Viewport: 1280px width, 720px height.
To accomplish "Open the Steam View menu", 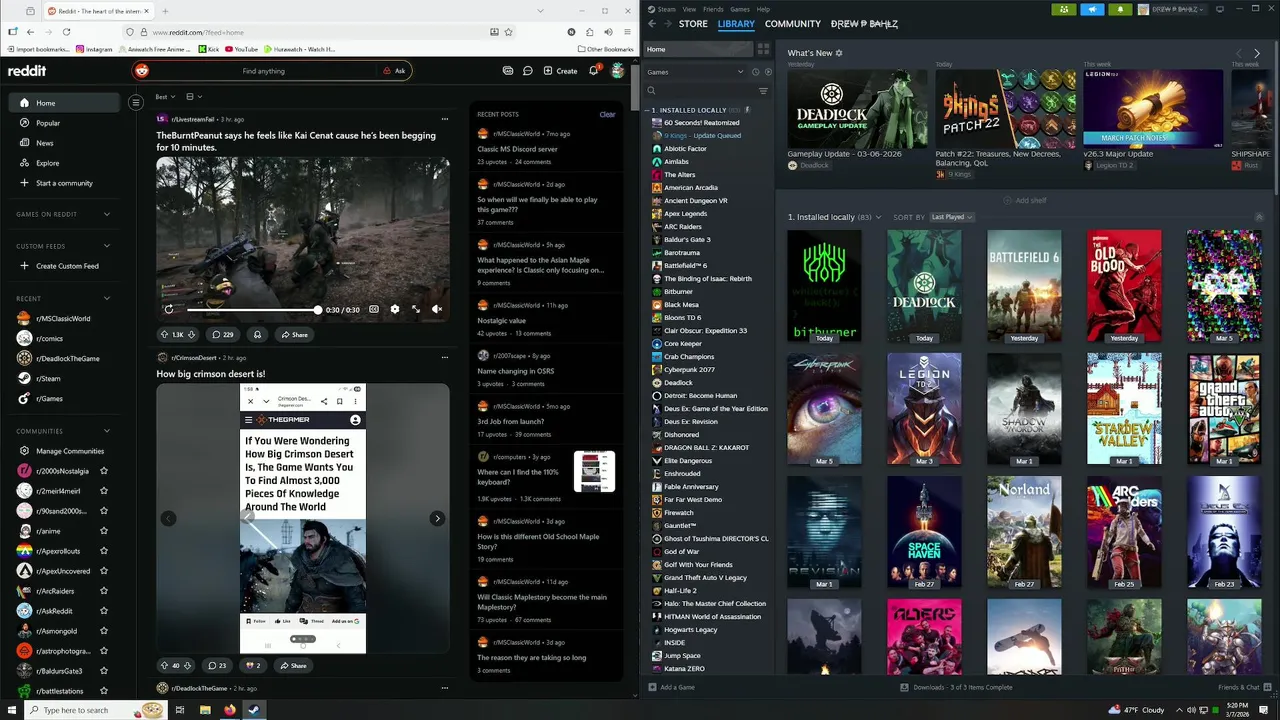I will pyautogui.click(x=689, y=9).
